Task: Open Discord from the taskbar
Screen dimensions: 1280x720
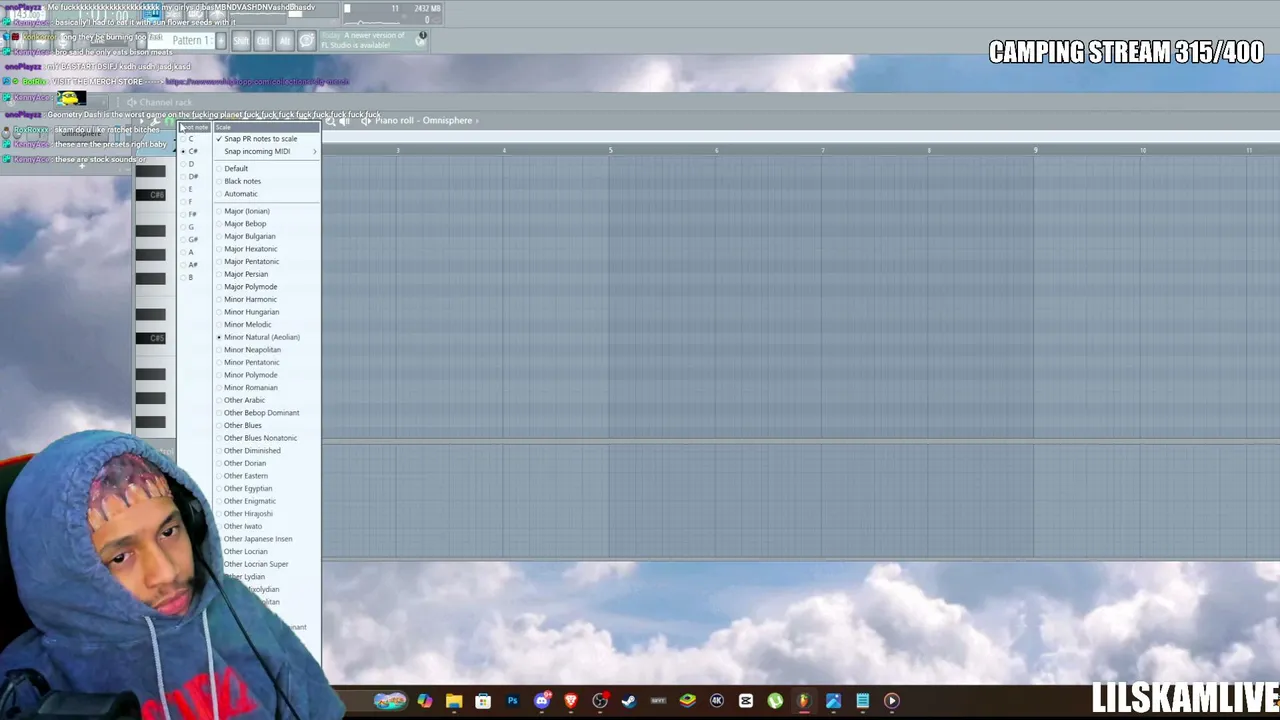Action: [x=542, y=701]
